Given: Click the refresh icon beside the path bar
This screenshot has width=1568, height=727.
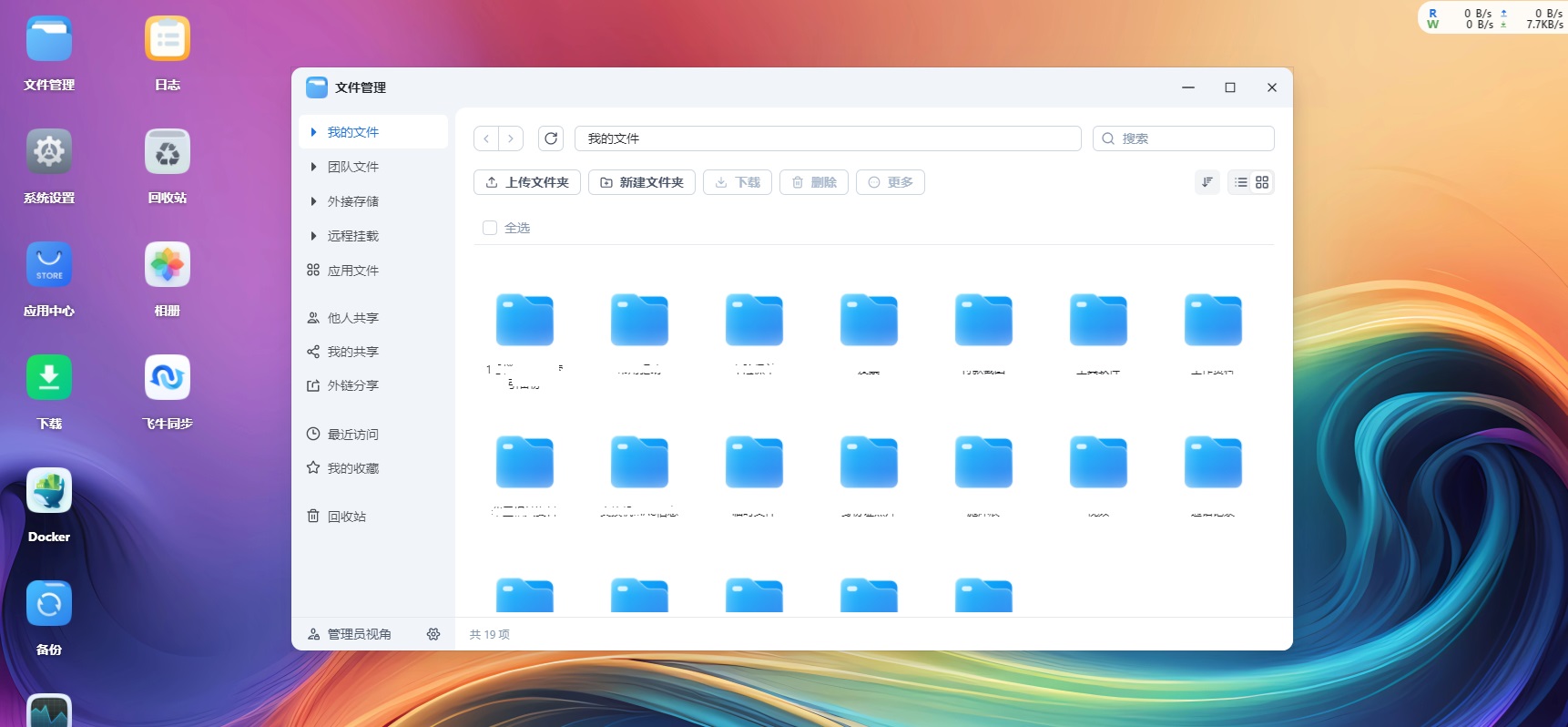Looking at the screenshot, I should [551, 138].
